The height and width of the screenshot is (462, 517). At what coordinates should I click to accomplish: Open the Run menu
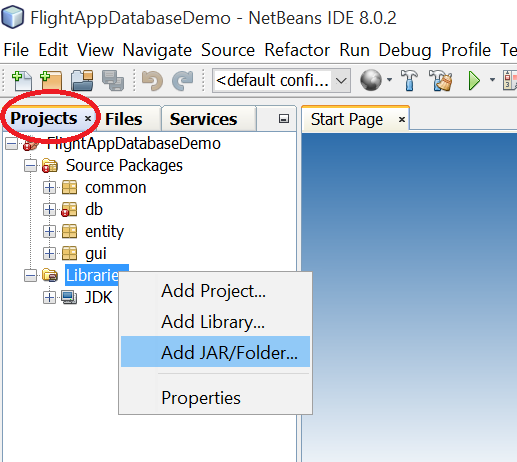(354, 50)
